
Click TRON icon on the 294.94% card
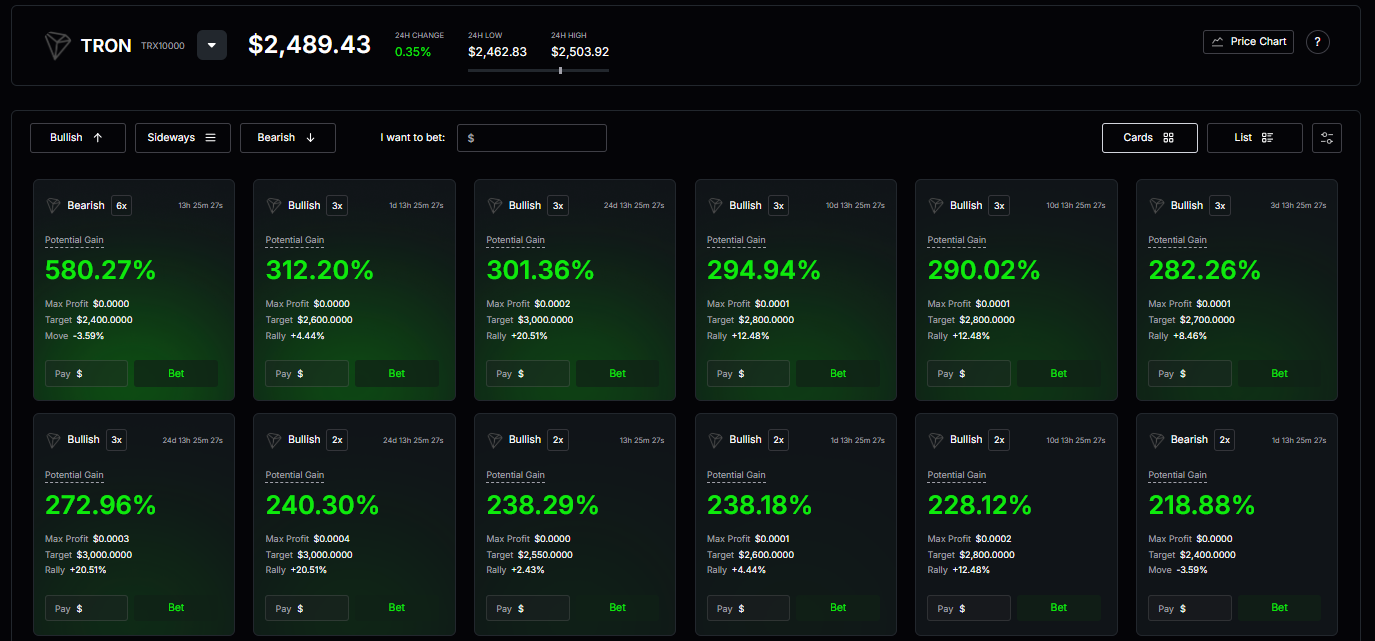pyautogui.click(x=715, y=205)
